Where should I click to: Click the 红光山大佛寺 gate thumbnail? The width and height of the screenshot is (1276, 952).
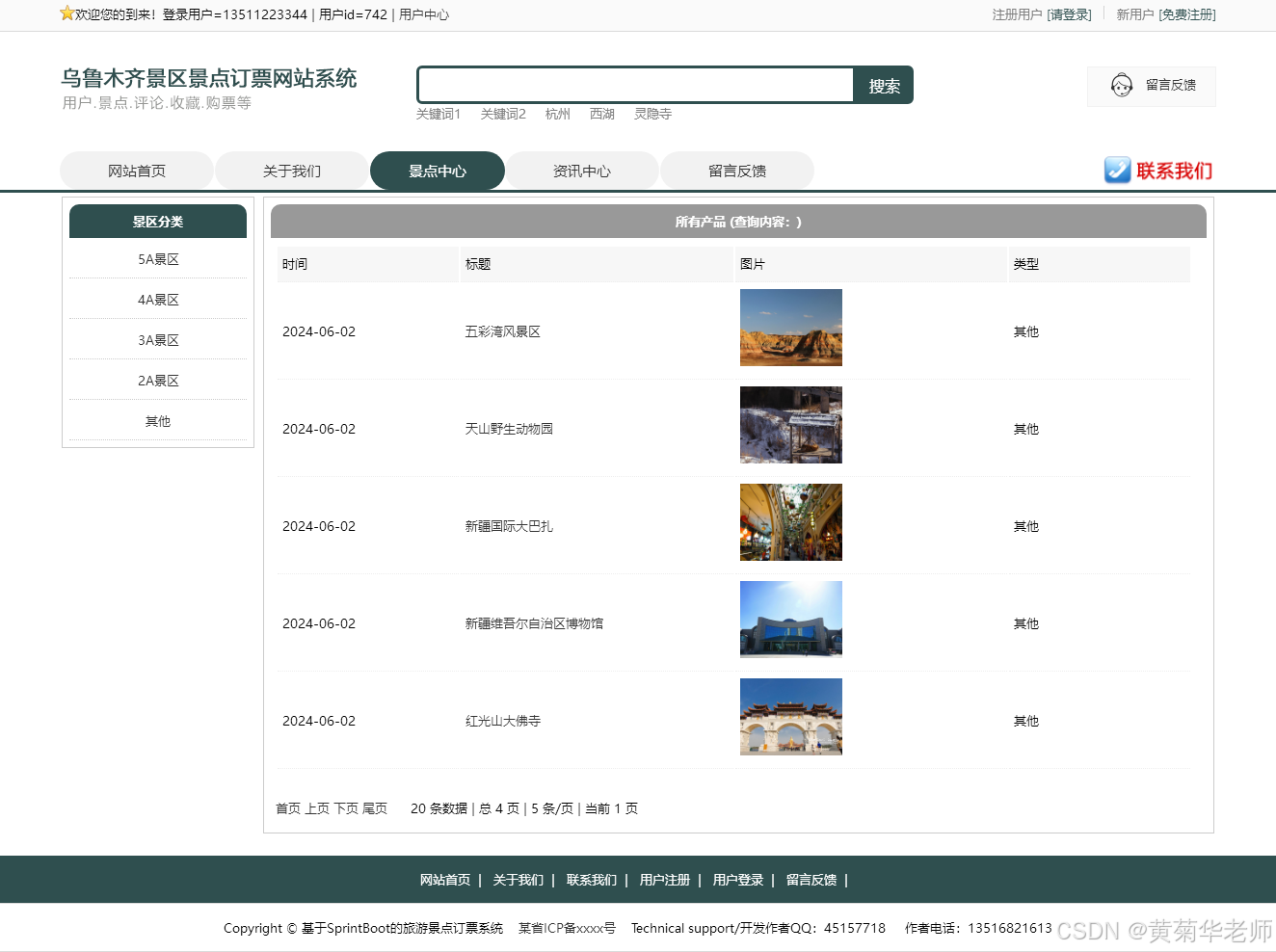[791, 717]
